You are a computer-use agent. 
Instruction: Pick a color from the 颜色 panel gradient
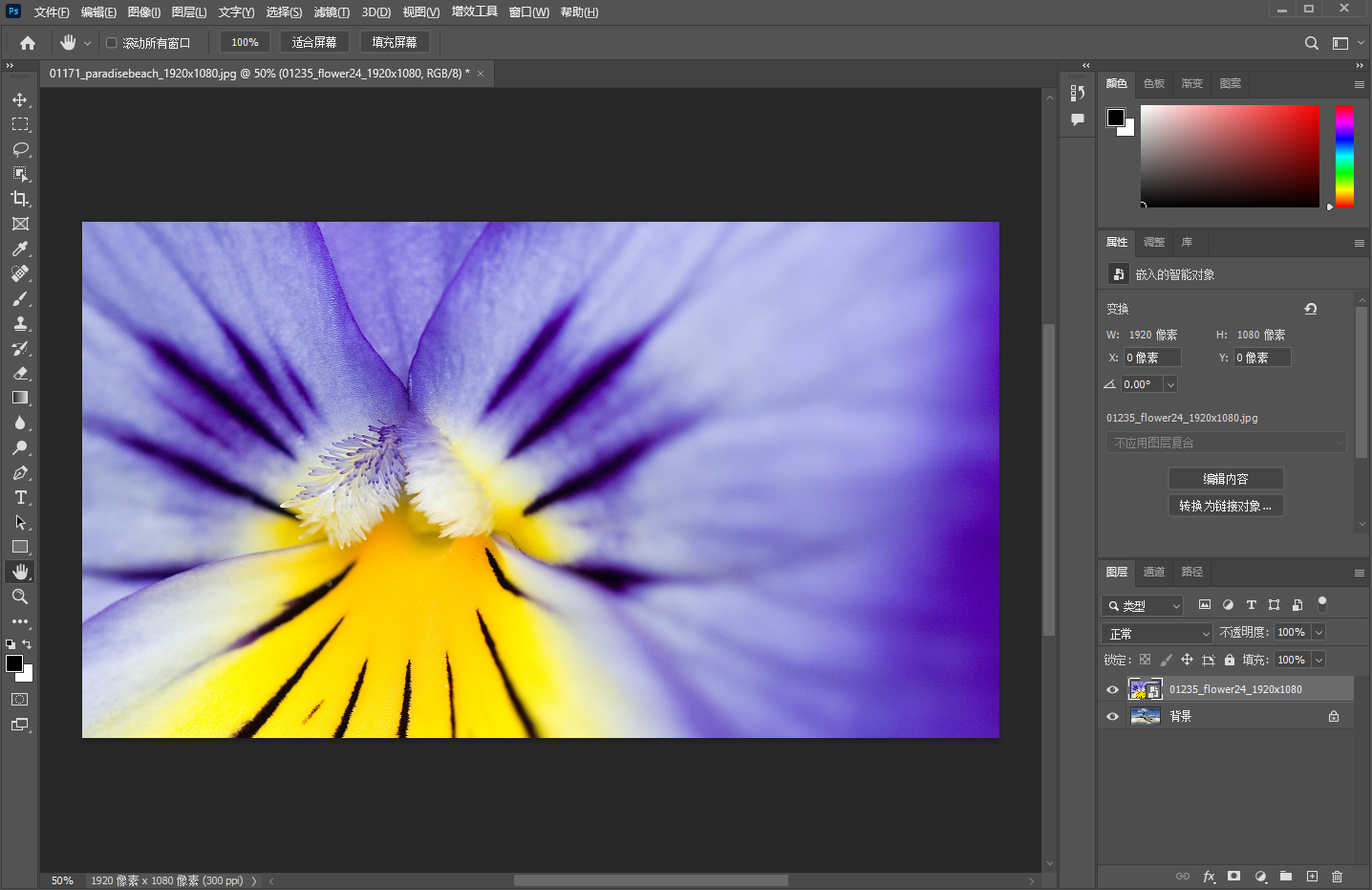(x=1230, y=156)
